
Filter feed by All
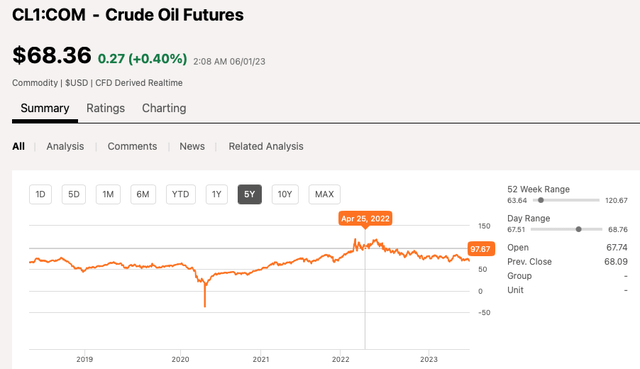tap(18, 146)
